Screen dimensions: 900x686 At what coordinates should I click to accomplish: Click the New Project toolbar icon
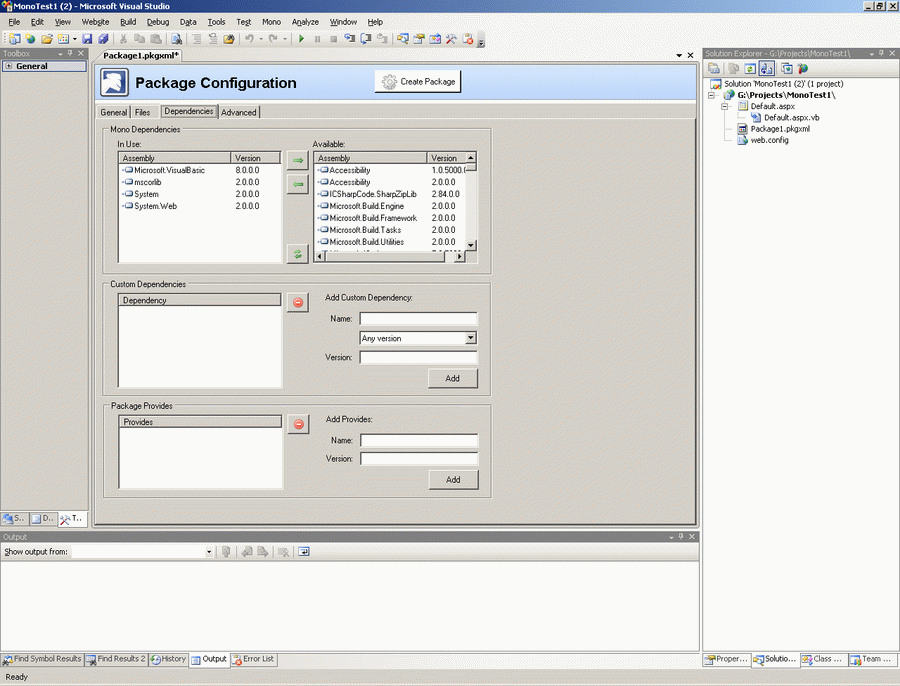coord(14,39)
